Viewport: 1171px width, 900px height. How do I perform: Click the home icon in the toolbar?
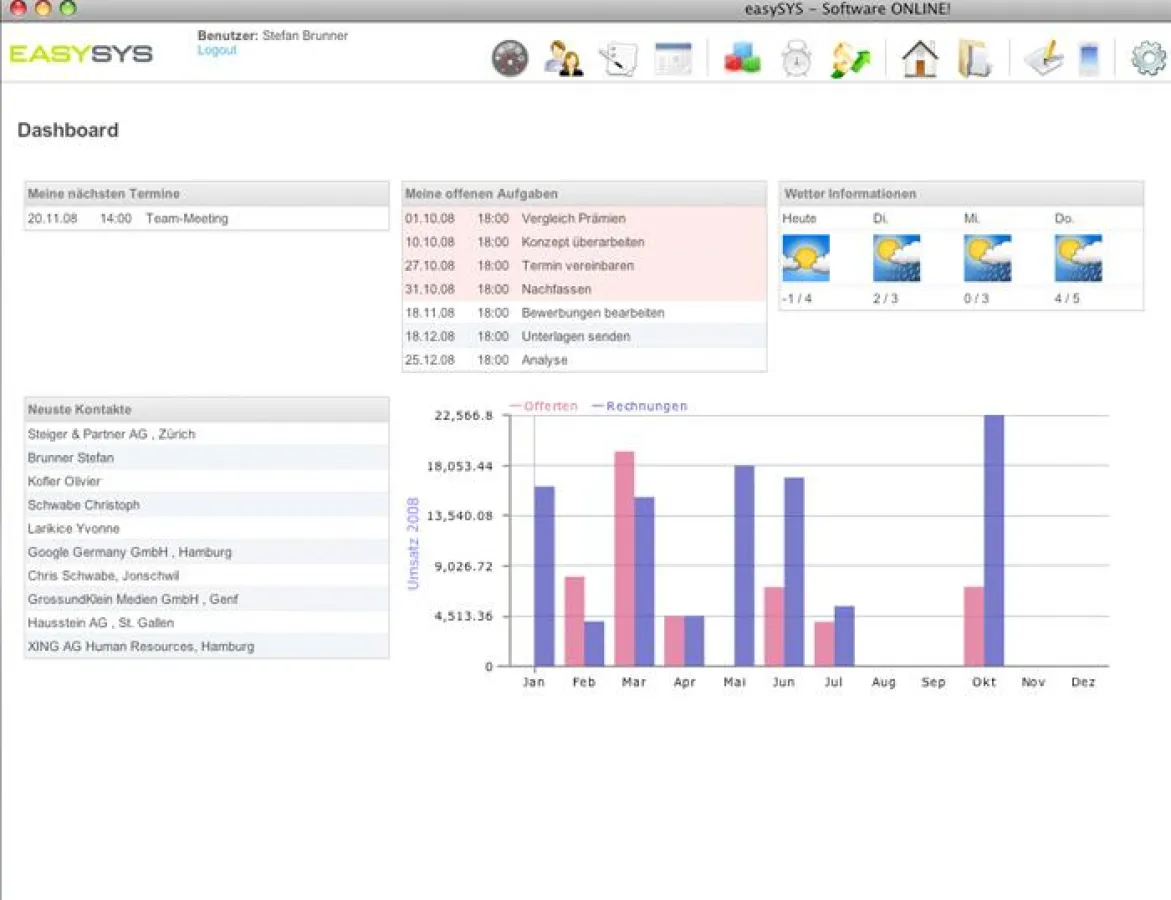[920, 58]
